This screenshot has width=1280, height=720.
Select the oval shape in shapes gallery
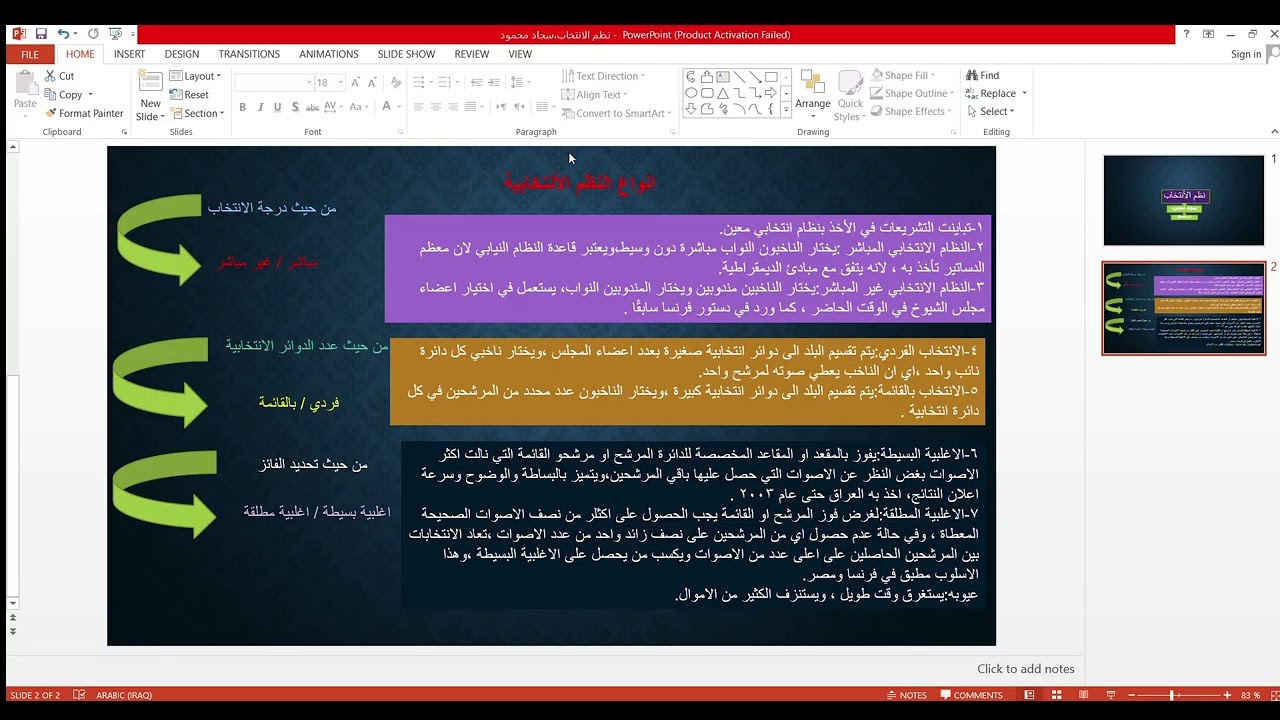point(691,93)
